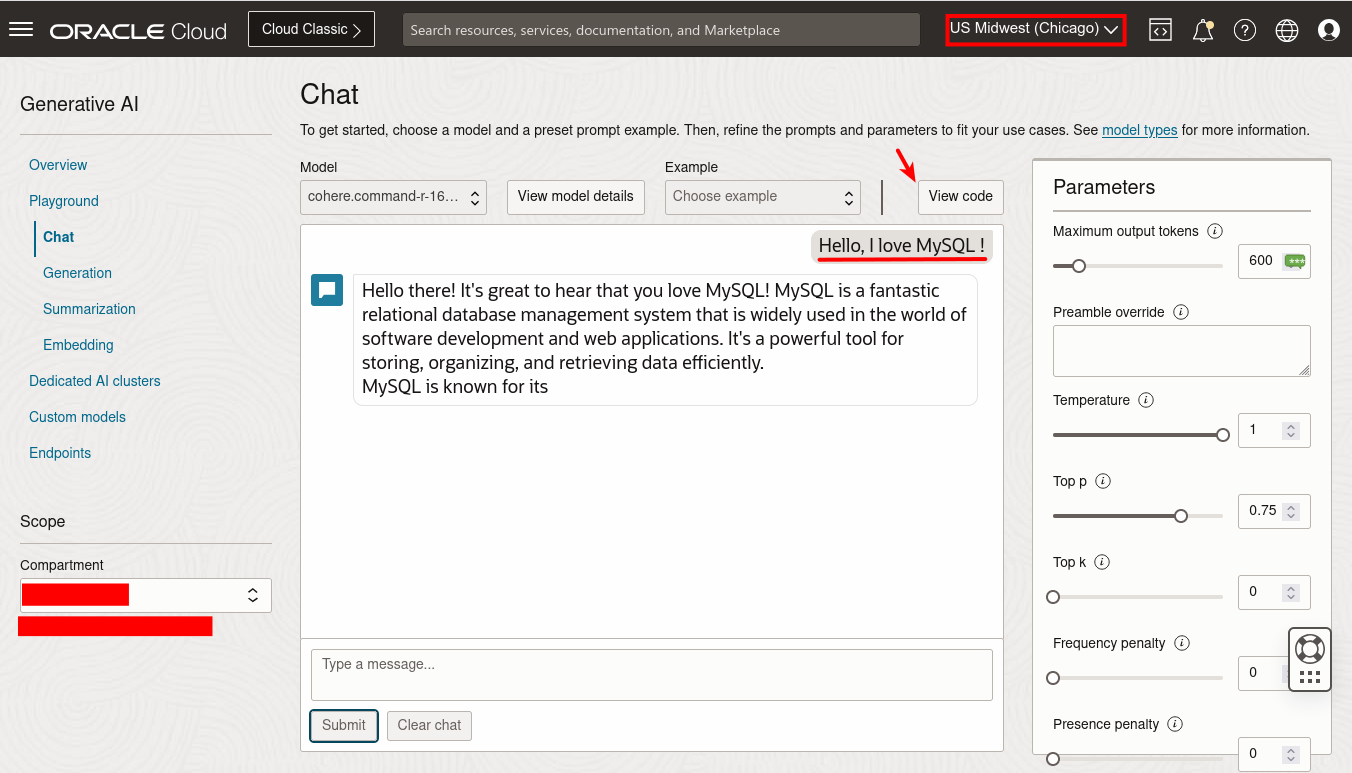Click the Temperature value stepper
This screenshot has height=773, width=1352.
click(x=1291, y=430)
